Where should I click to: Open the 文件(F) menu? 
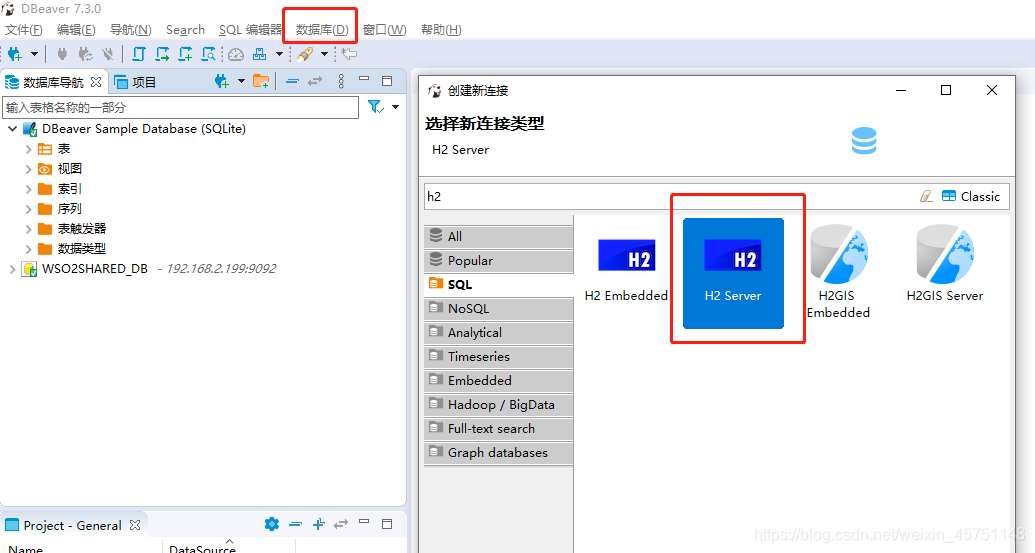(24, 30)
